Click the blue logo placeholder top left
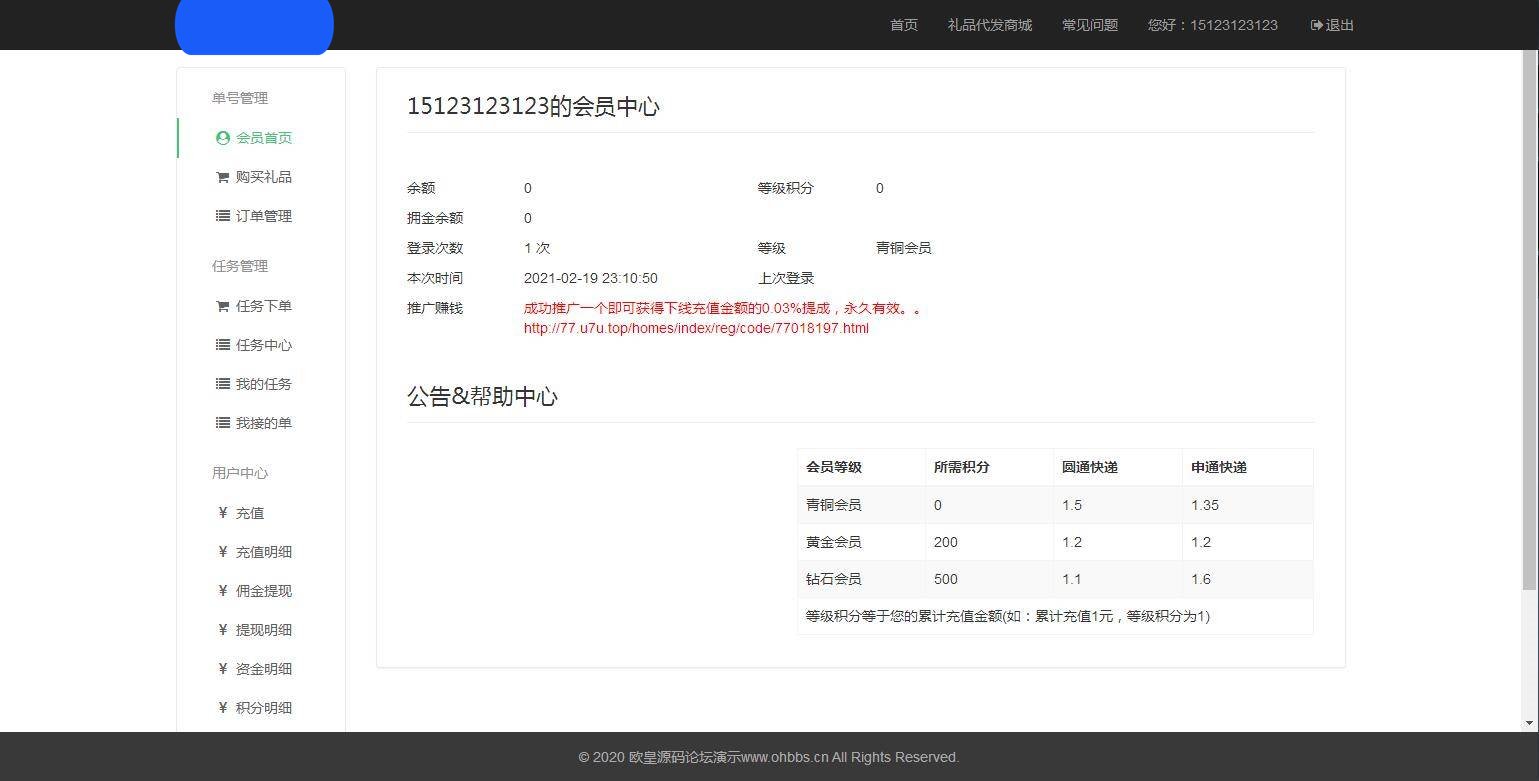Viewport: 1539px width, 781px height. (x=254, y=27)
